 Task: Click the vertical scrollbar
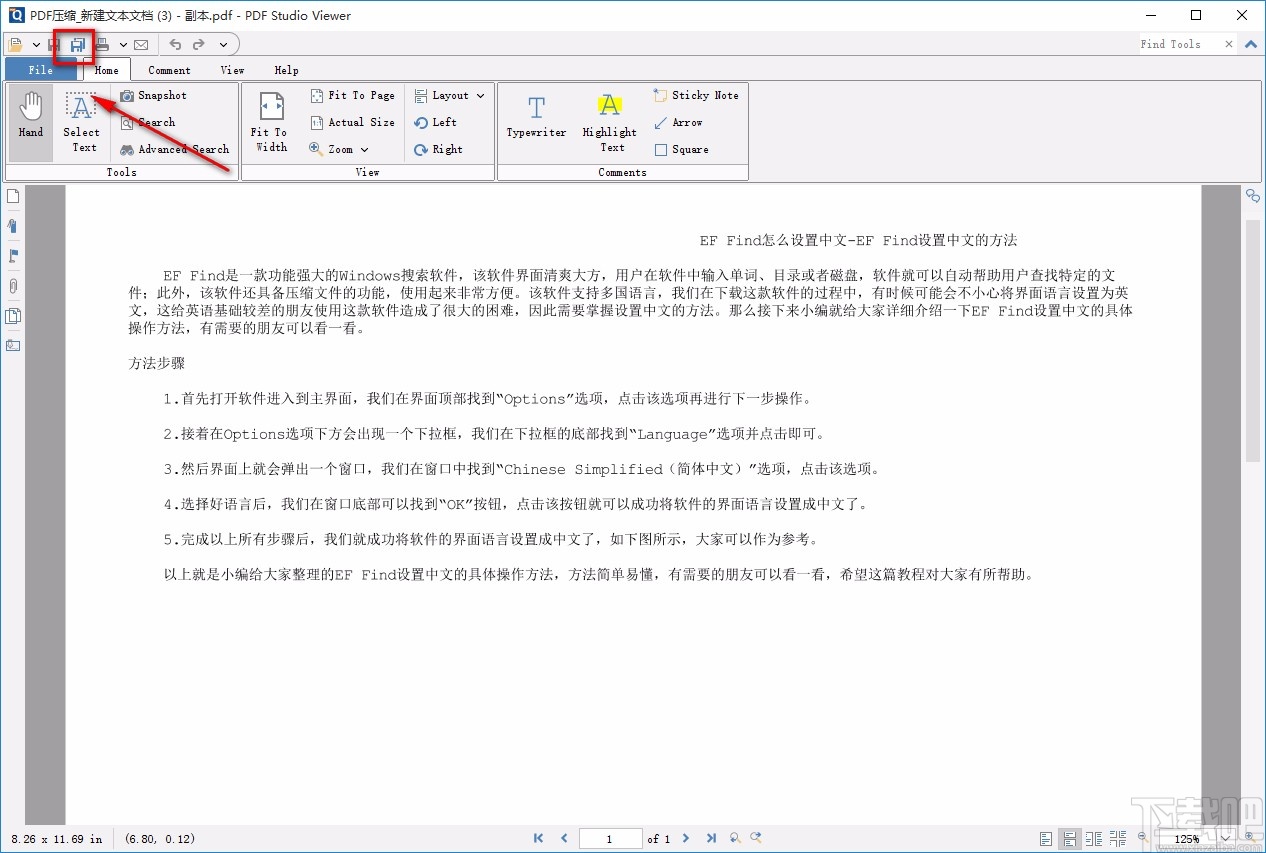1252,340
